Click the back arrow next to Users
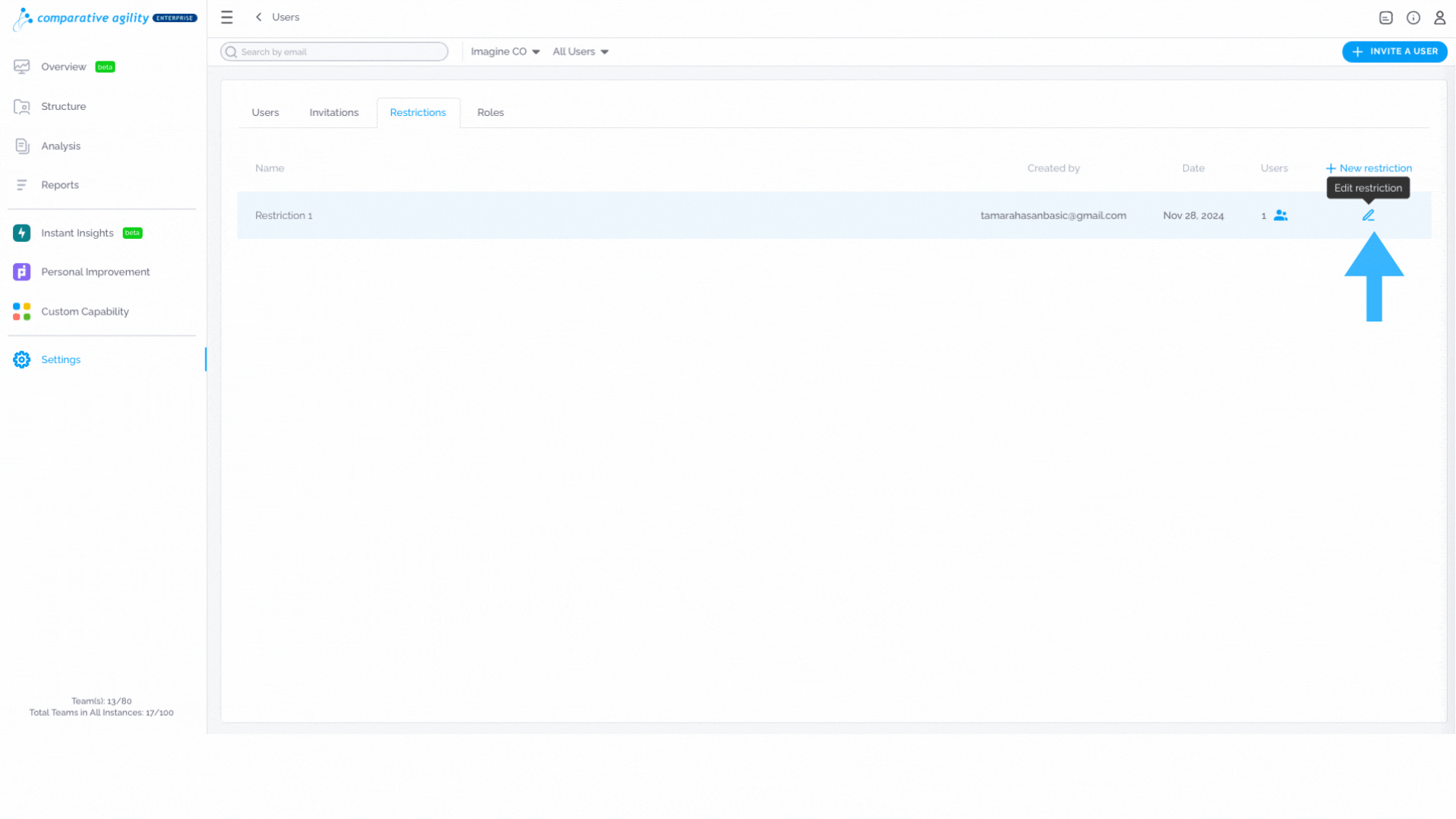1456x819 pixels. click(x=259, y=17)
